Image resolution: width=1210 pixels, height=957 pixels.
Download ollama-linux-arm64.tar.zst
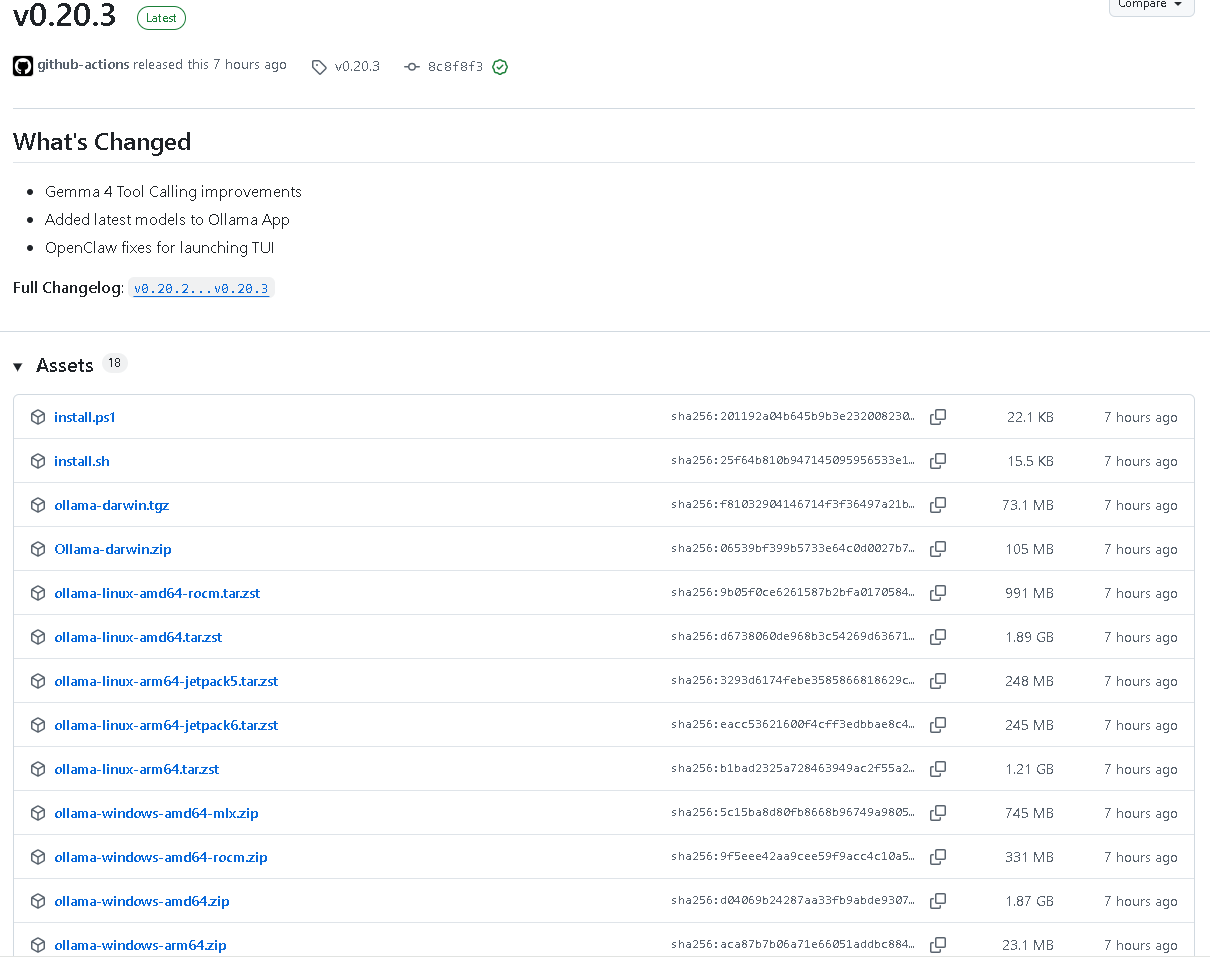137,769
